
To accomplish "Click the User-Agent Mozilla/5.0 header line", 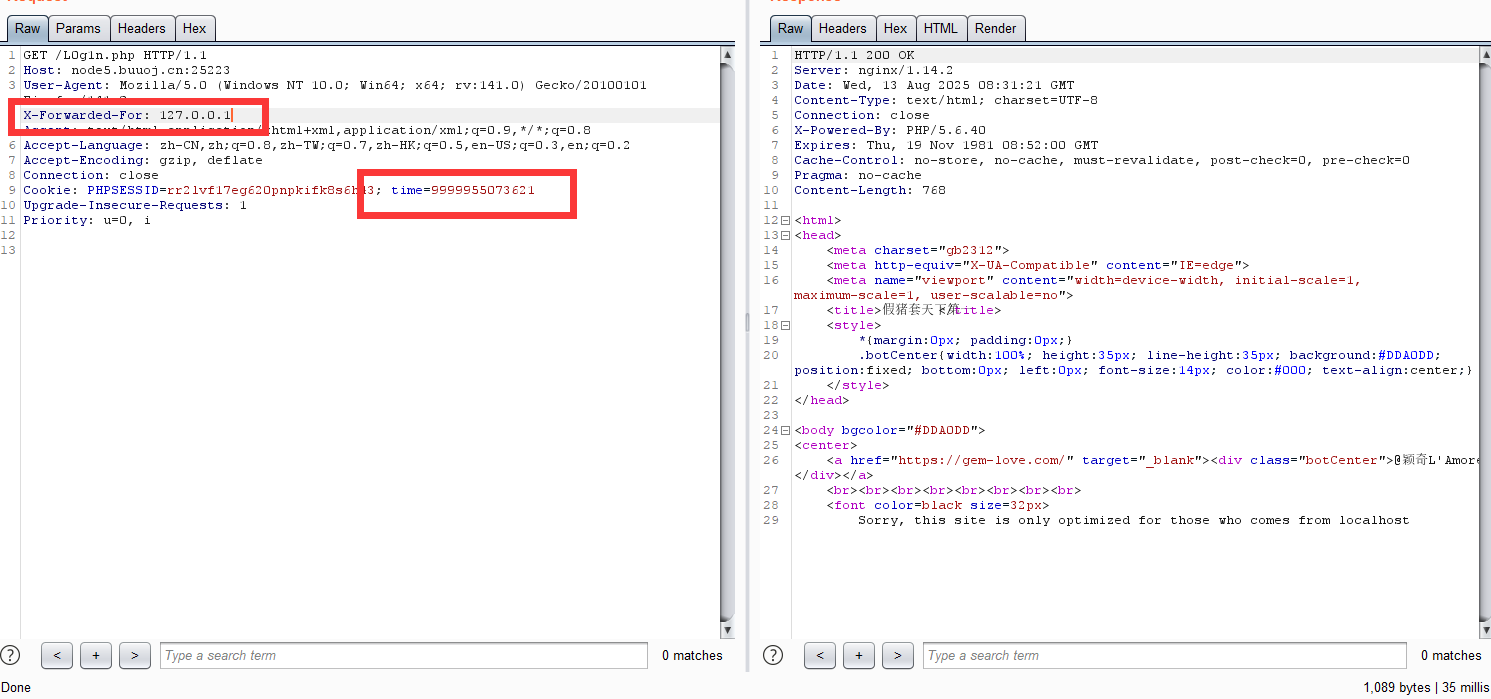I will [335, 85].
